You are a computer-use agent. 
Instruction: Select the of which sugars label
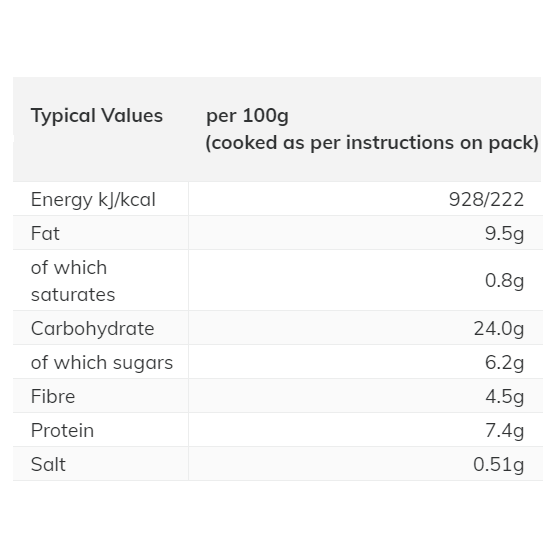[x=102, y=362]
